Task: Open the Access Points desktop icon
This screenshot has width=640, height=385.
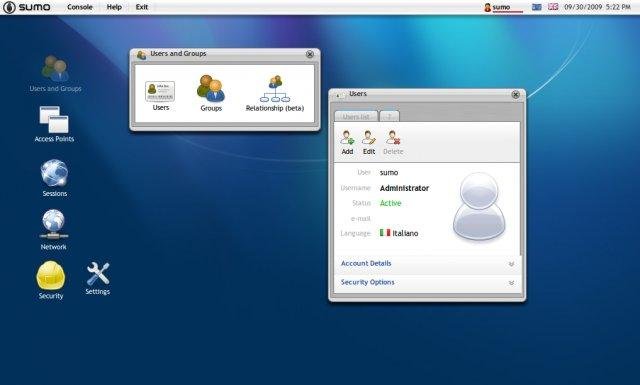Action: 54,125
